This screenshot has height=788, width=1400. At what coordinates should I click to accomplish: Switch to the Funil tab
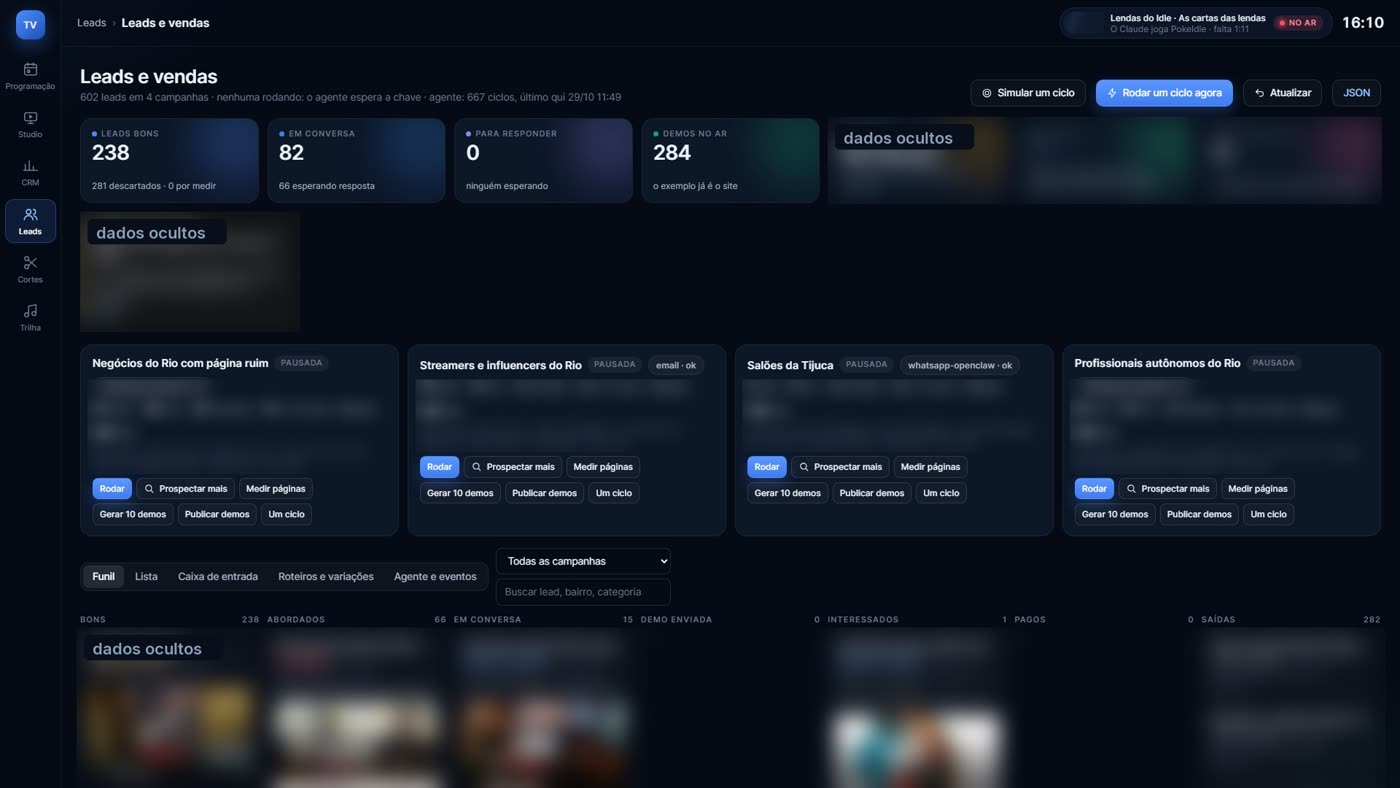click(x=104, y=576)
